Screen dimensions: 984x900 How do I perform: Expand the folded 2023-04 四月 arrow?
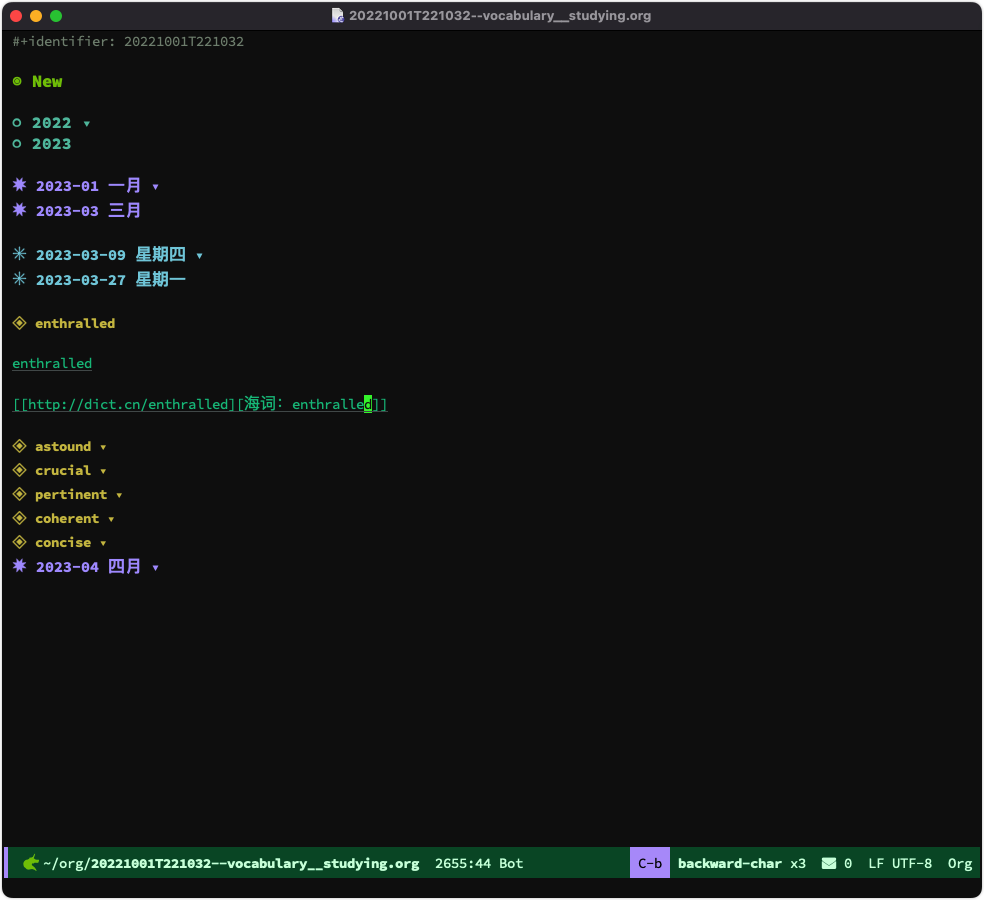[156, 568]
